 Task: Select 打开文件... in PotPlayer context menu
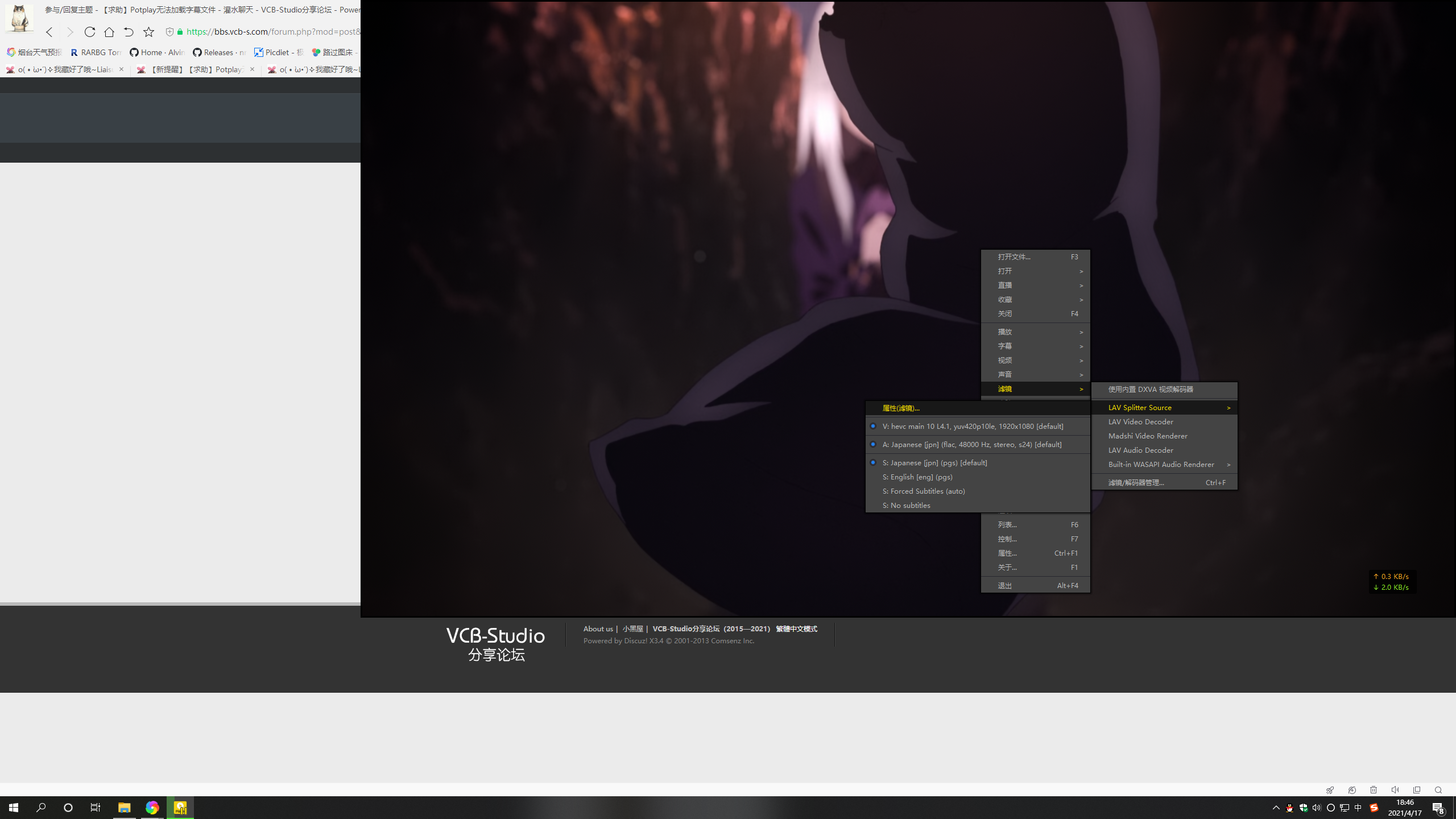click(x=1035, y=257)
